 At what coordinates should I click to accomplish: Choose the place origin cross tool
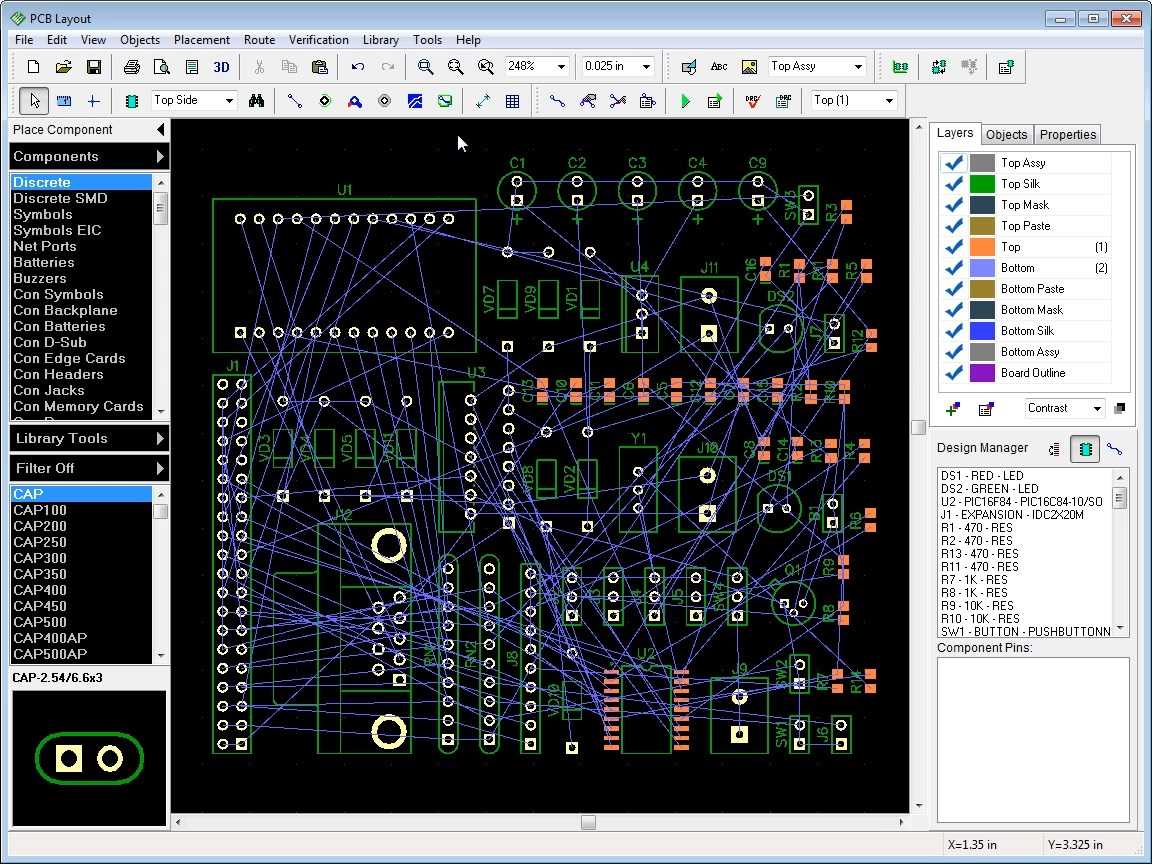click(93, 101)
